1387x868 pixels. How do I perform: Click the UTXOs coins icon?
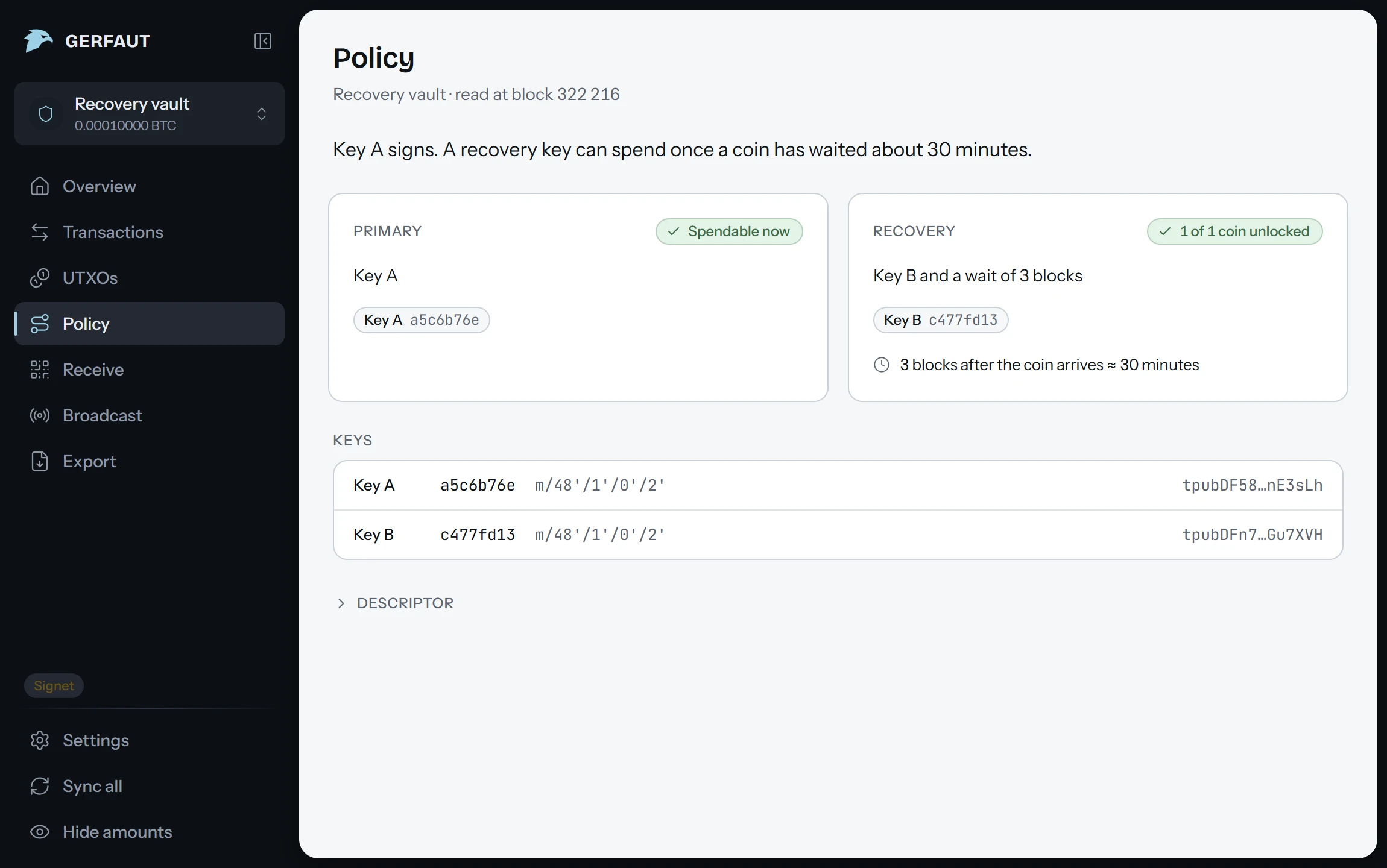pyautogui.click(x=40, y=278)
